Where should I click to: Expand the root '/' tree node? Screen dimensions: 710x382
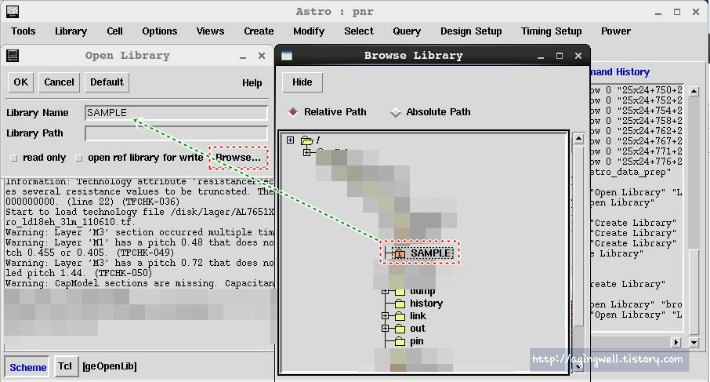click(291, 140)
